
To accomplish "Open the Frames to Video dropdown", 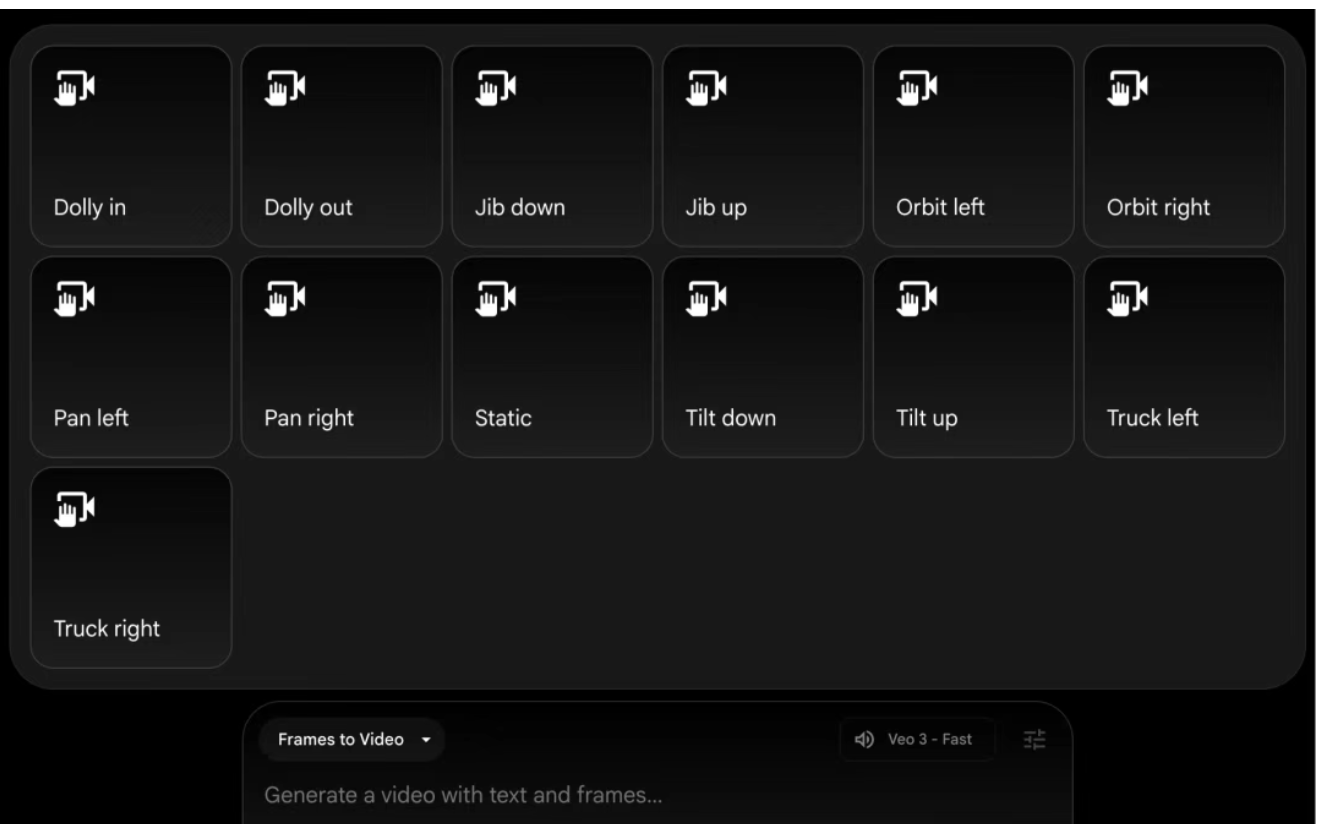I will click(352, 740).
